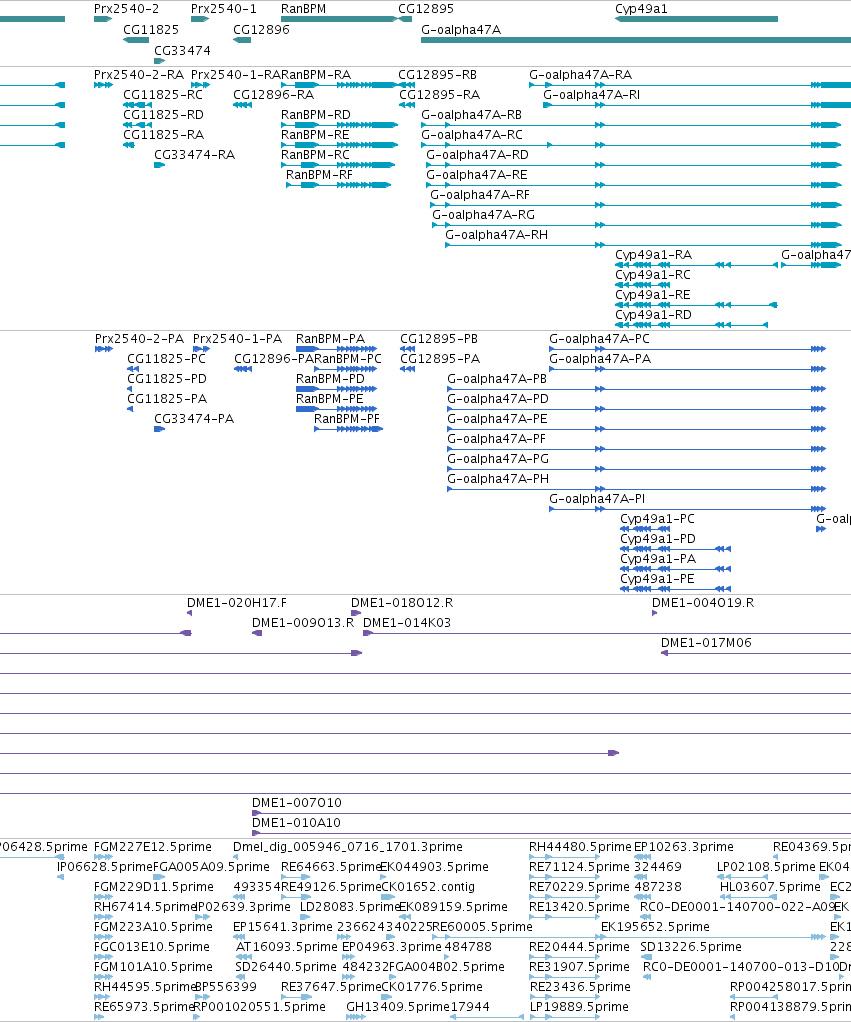Select EST label CK01652.contig
This screenshot has height=1022, width=851.
[x=428, y=887]
